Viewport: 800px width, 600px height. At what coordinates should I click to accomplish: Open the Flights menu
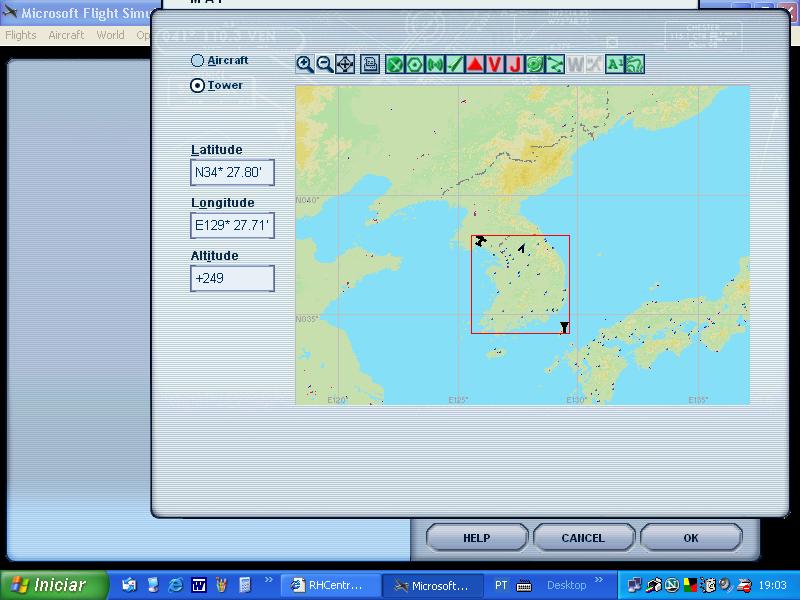tap(20, 35)
